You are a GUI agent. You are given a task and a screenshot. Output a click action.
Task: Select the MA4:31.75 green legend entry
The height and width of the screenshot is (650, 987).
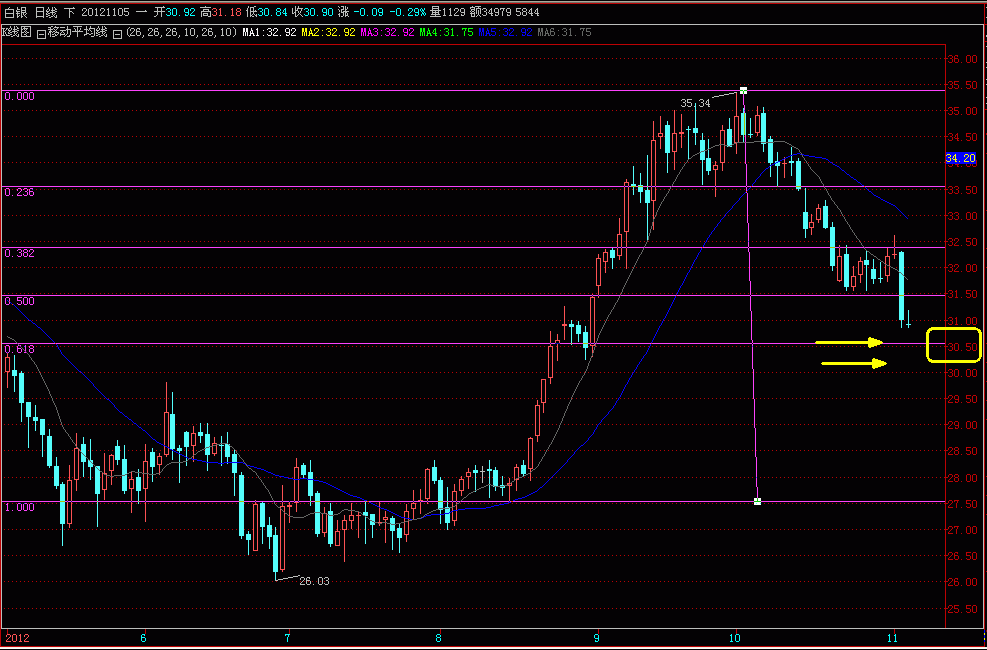[x=446, y=33]
